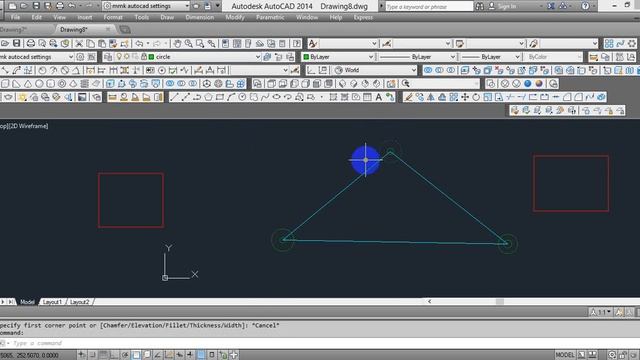The width and height of the screenshot is (640, 360).
Task: Toggle Grid Display in the status bar
Action: (x=103, y=355)
